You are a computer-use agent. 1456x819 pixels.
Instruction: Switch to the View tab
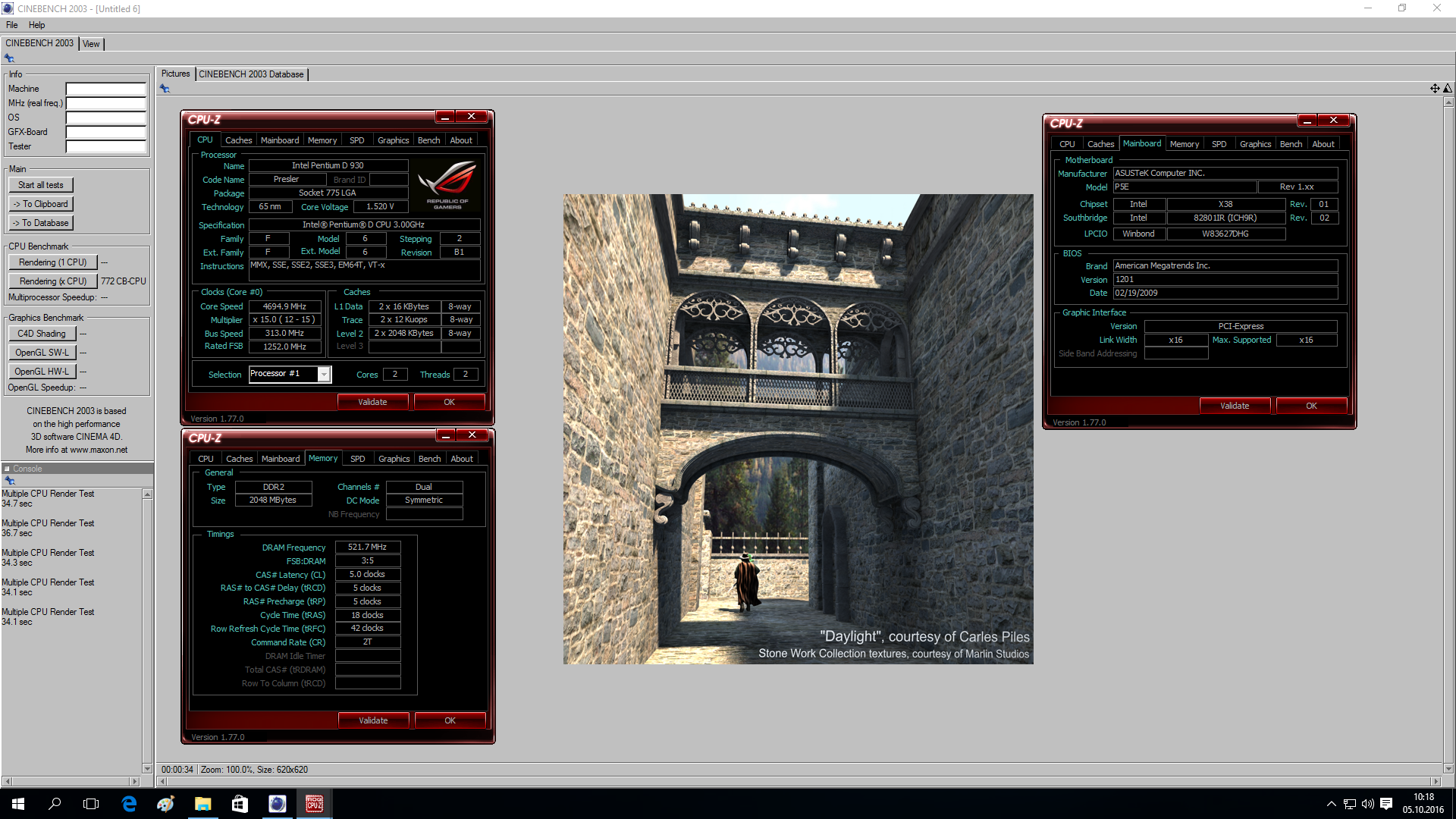point(91,44)
